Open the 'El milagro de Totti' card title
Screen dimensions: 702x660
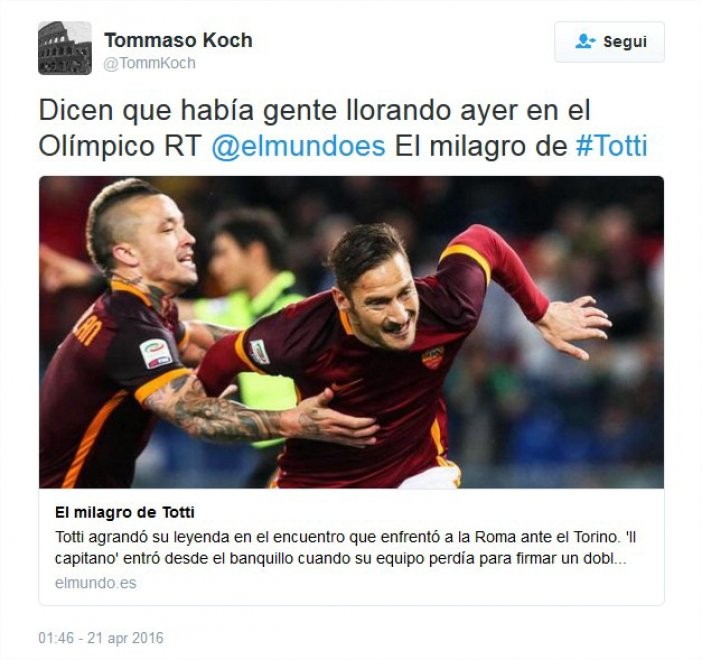click(x=125, y=512)
